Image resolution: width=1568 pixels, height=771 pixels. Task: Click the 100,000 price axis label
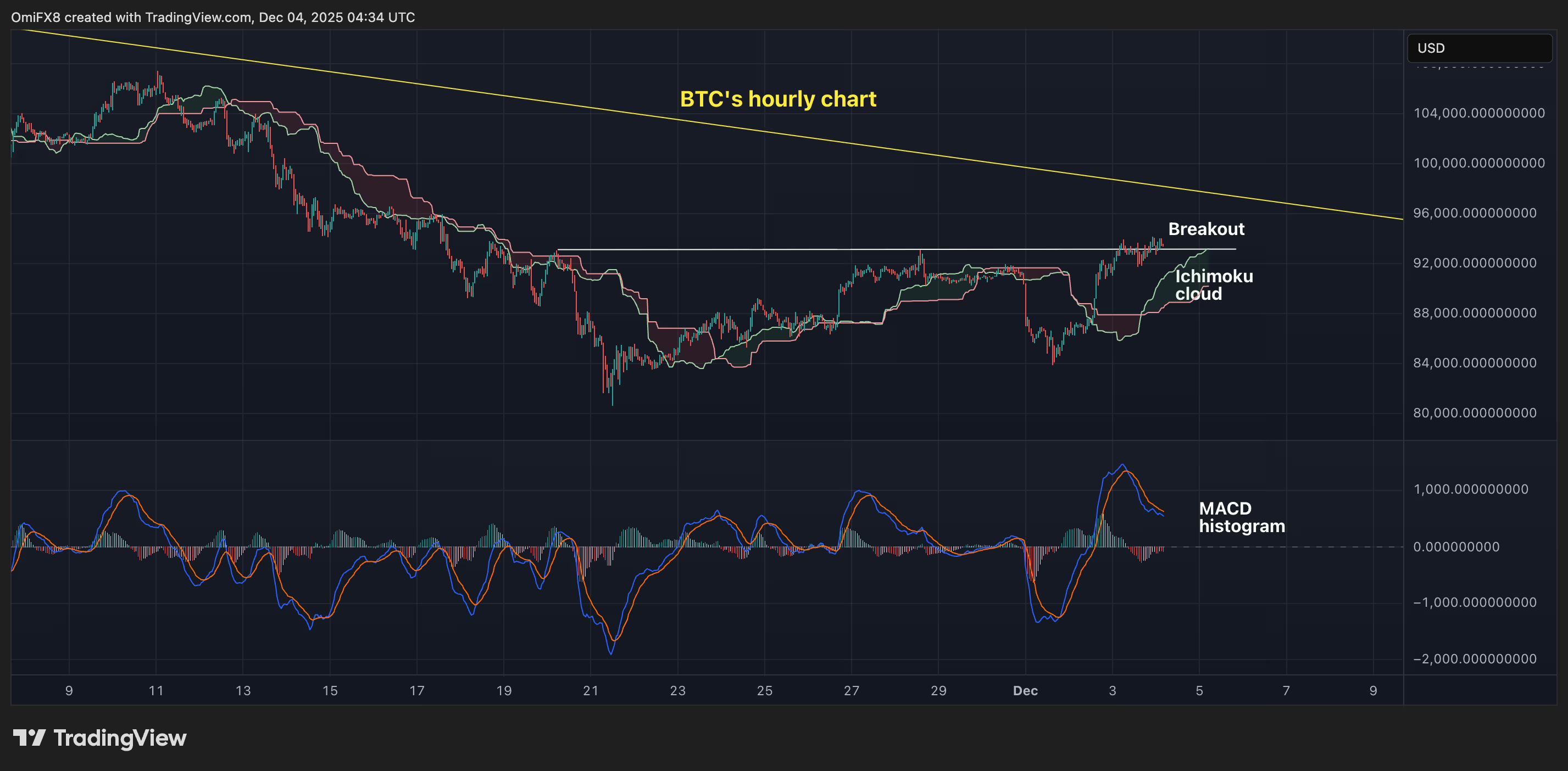click(1478, 163)
